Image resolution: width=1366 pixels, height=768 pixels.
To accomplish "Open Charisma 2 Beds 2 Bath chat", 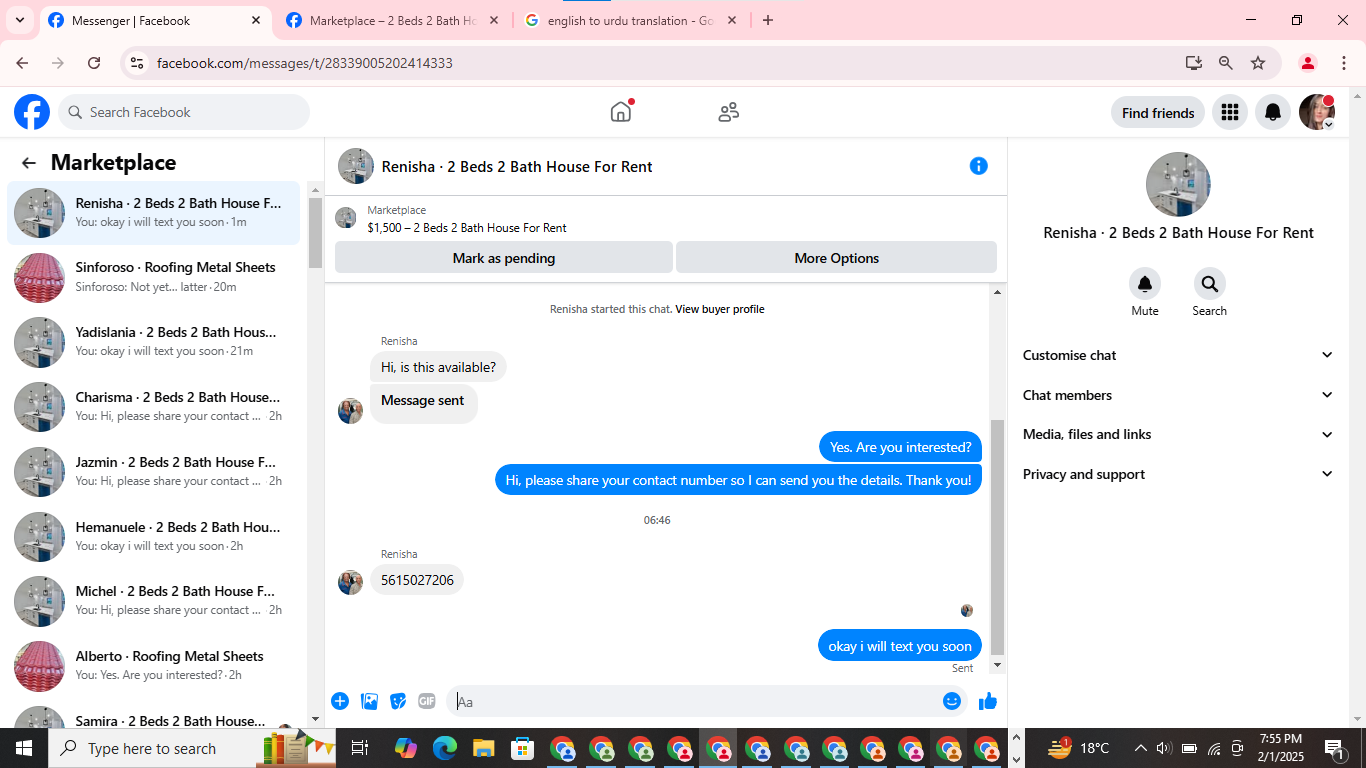I will [x=154, y=407].
